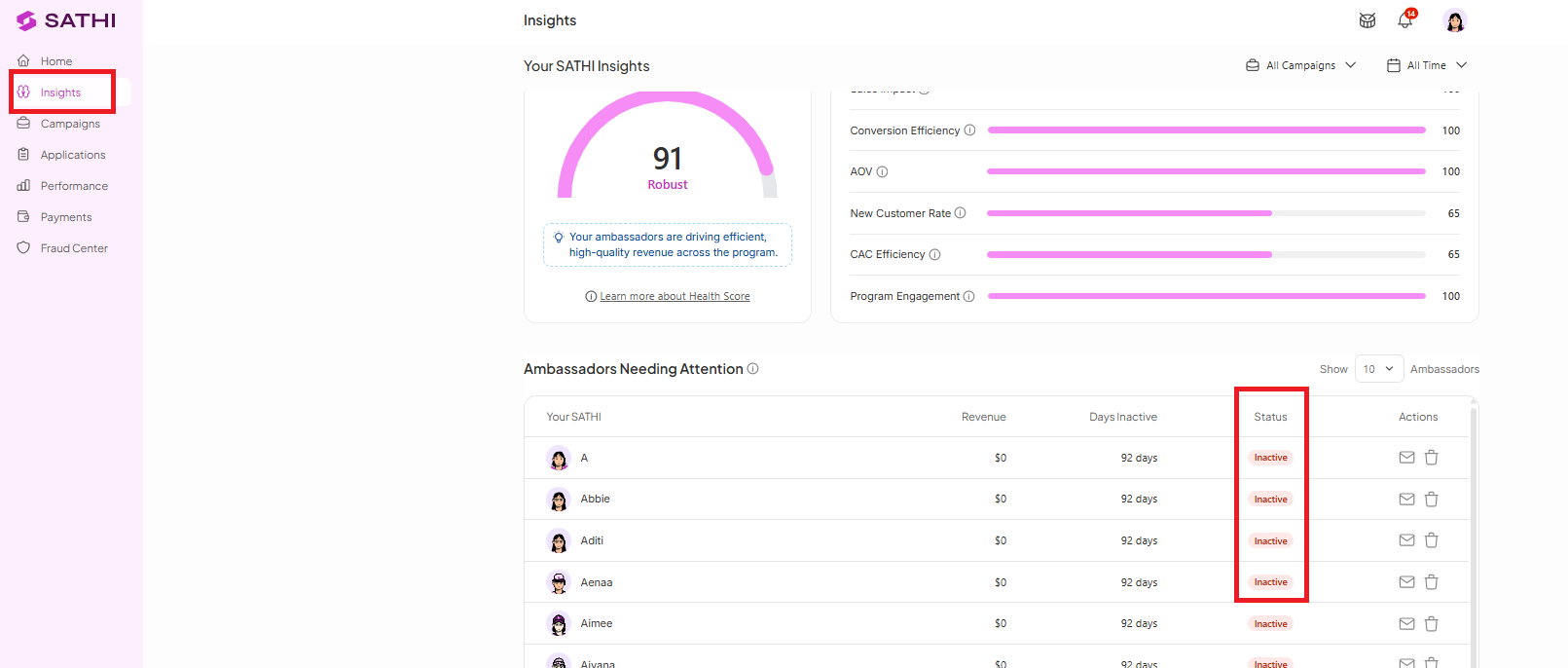Email ambassador Aimee
1568x668 pixels.
click(1406, 624)
